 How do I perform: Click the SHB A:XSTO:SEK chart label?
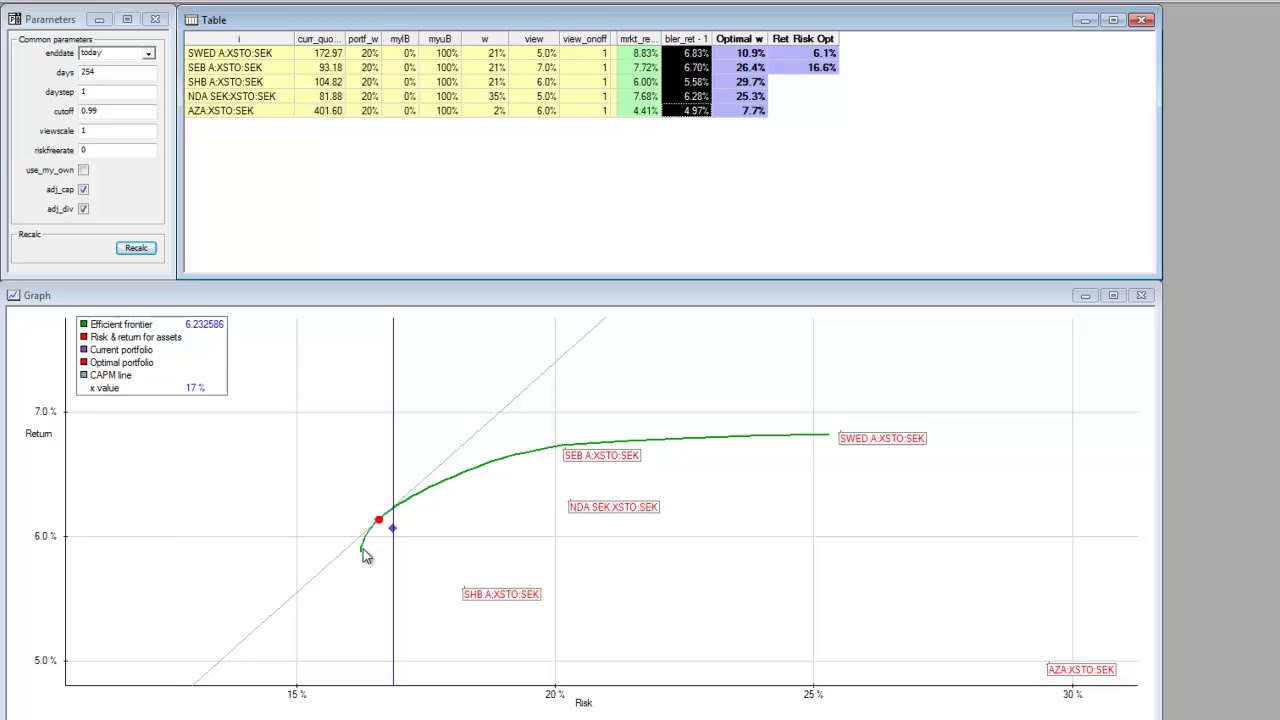point(501,594)
